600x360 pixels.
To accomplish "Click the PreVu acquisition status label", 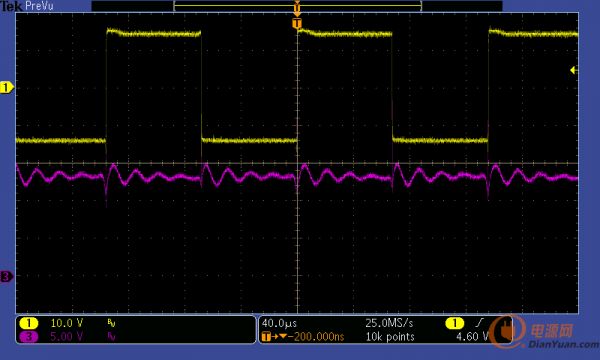I will pyautogui.click(x=39, y=6).
